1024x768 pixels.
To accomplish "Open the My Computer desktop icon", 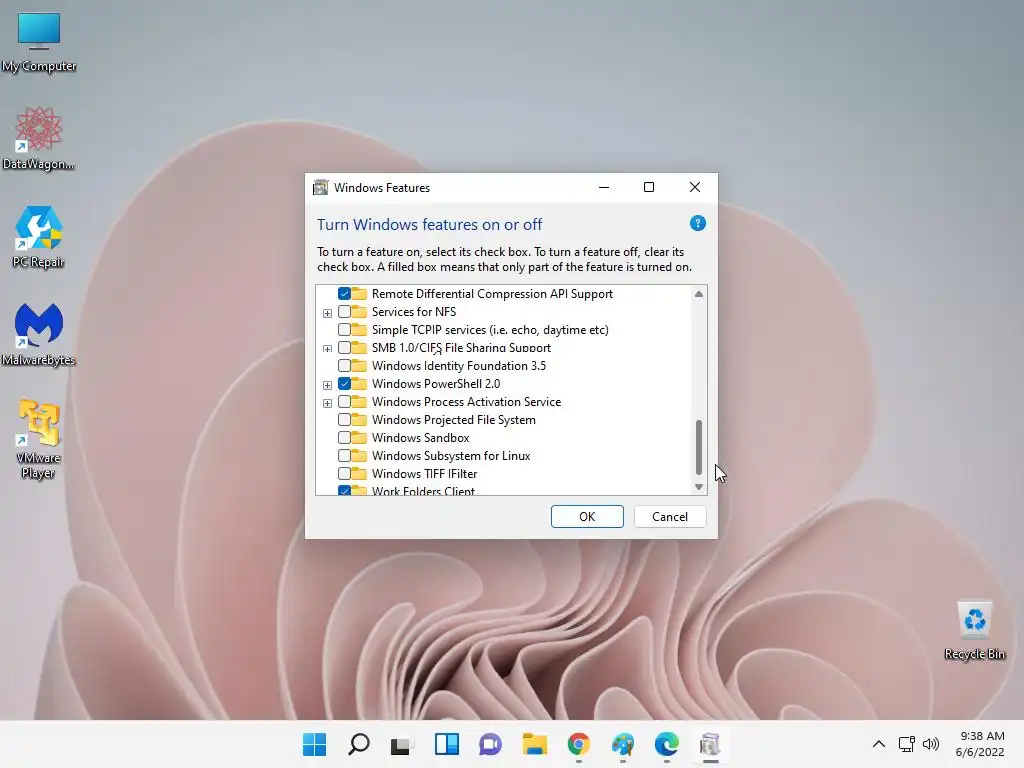I will [x=39, y=40].
